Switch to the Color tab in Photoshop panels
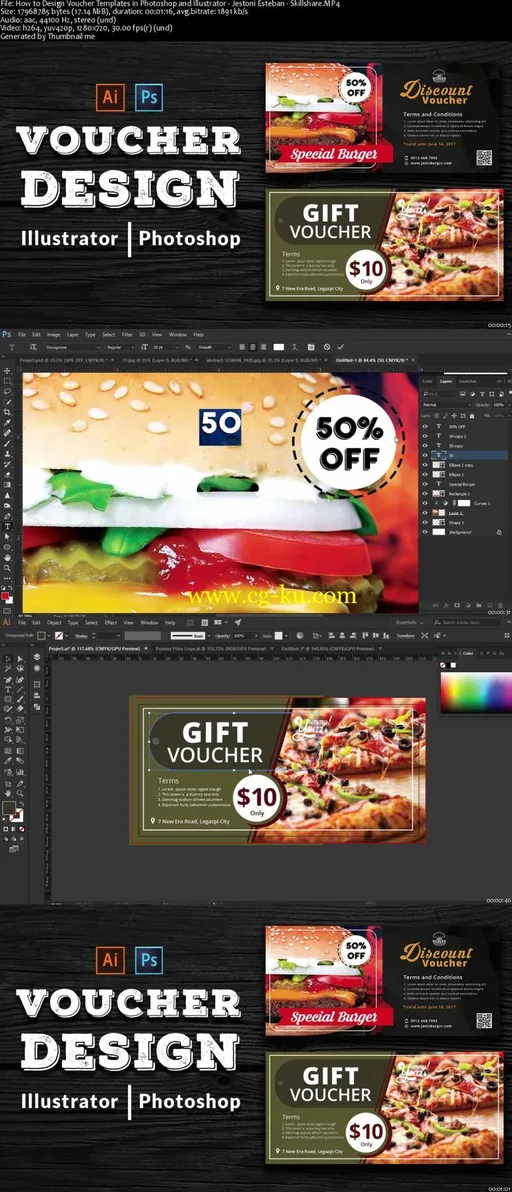The image size is (512, 1192). click(427, 381)
